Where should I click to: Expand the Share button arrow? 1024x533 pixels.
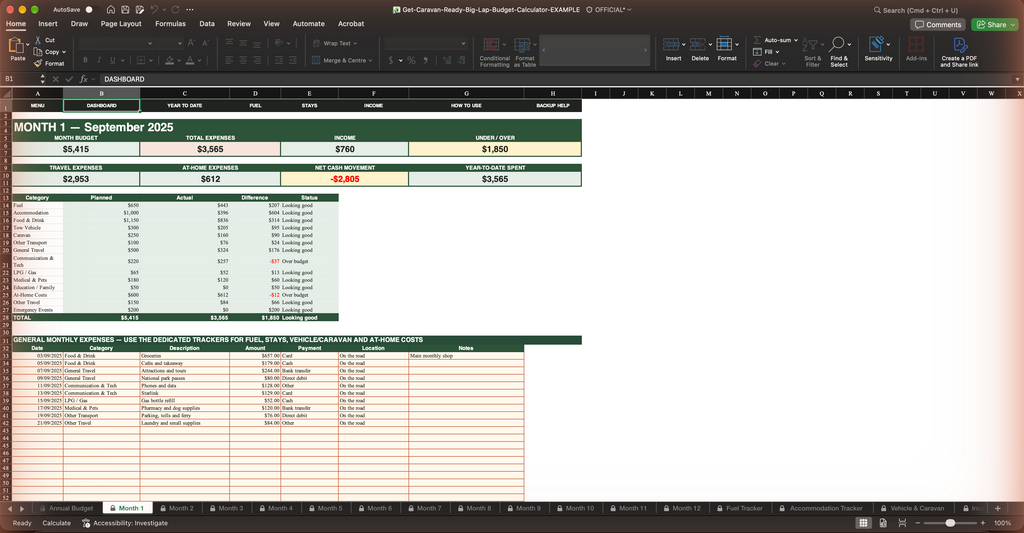[x=1013, y=24]
